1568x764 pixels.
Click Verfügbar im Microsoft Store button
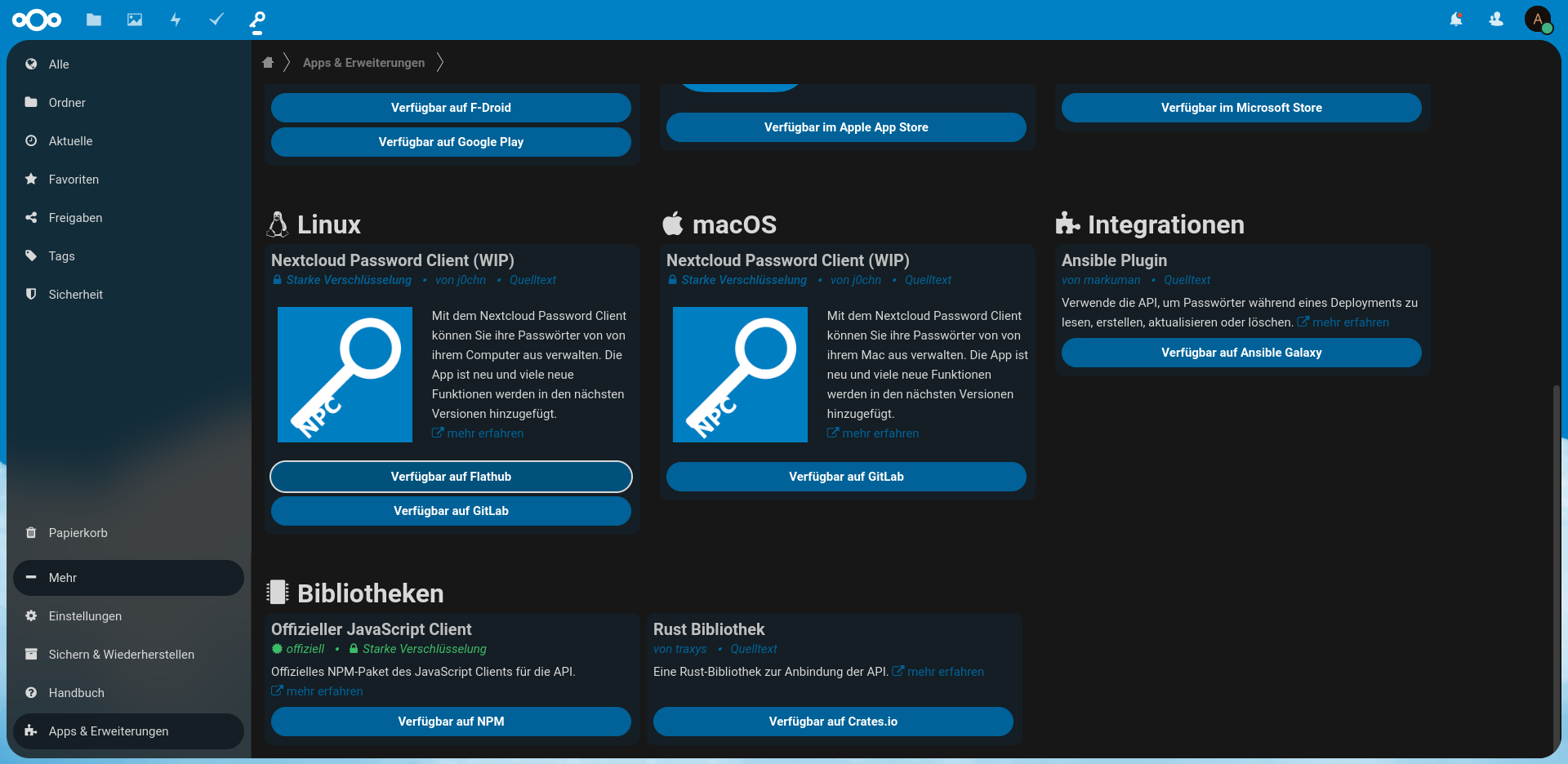point(1241,108)
